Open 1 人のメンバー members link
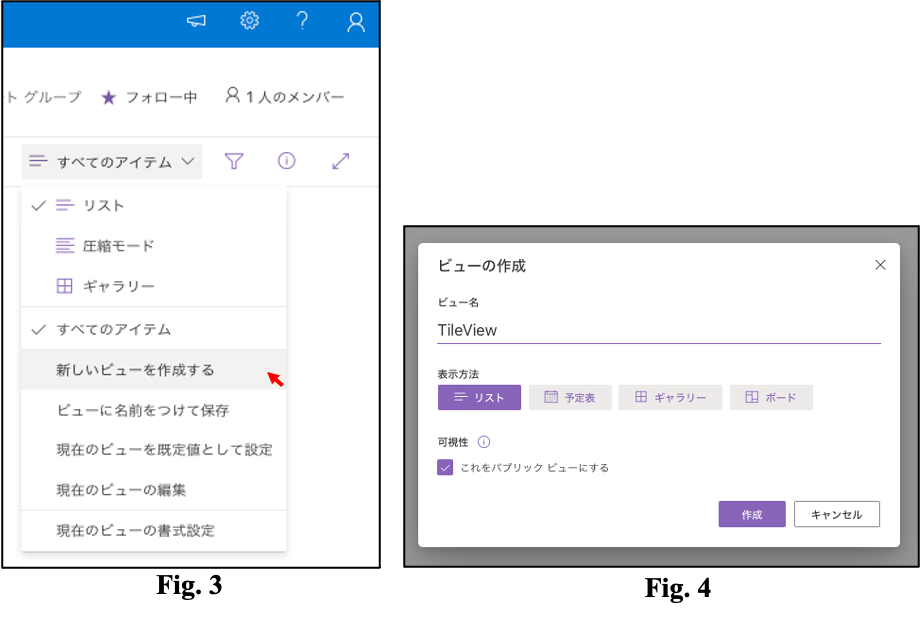Viewport: 920px width, 620px height. click(285, 96)
